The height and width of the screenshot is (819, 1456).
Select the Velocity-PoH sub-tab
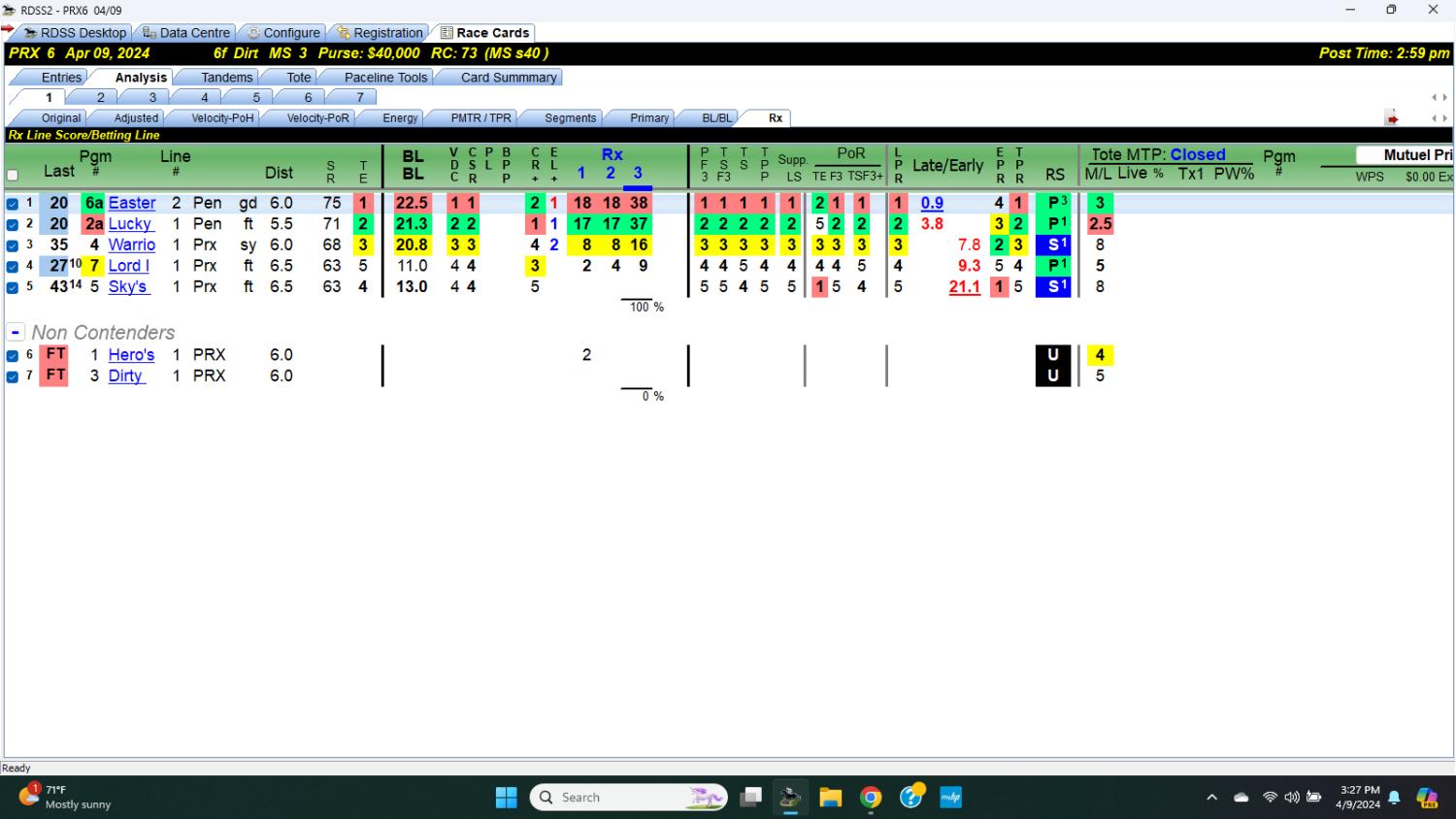(x=222, y=118)
